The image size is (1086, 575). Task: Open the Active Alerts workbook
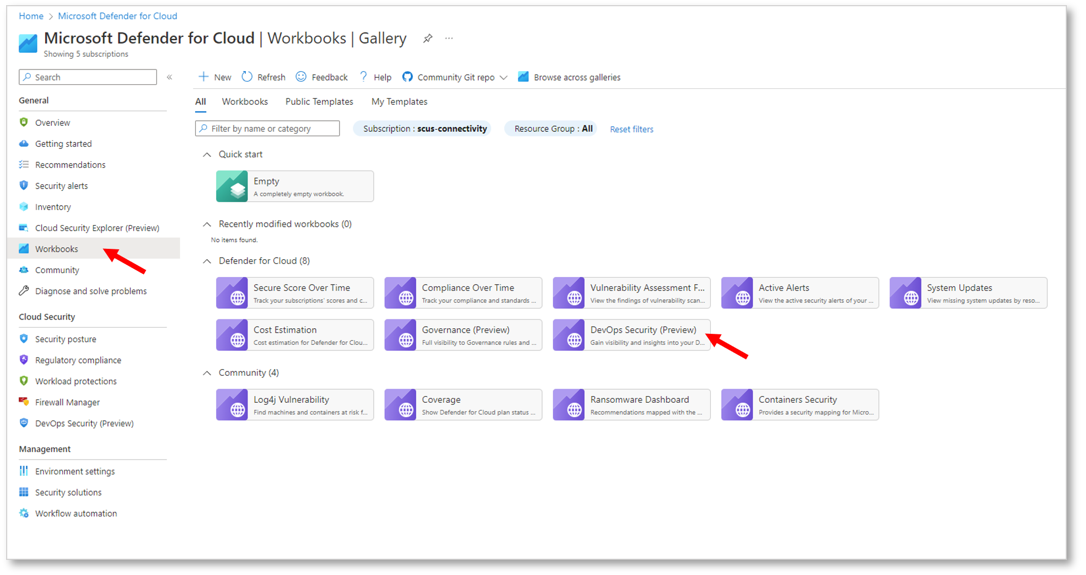(800, 294)
